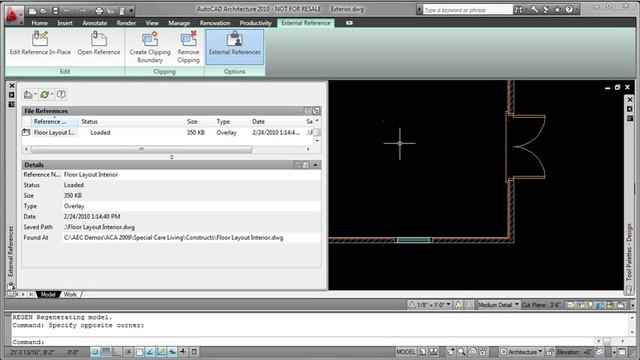Screen dimensions: 640x360
Task: Click green Refresh icon in palette
Action: click(44, 95)
